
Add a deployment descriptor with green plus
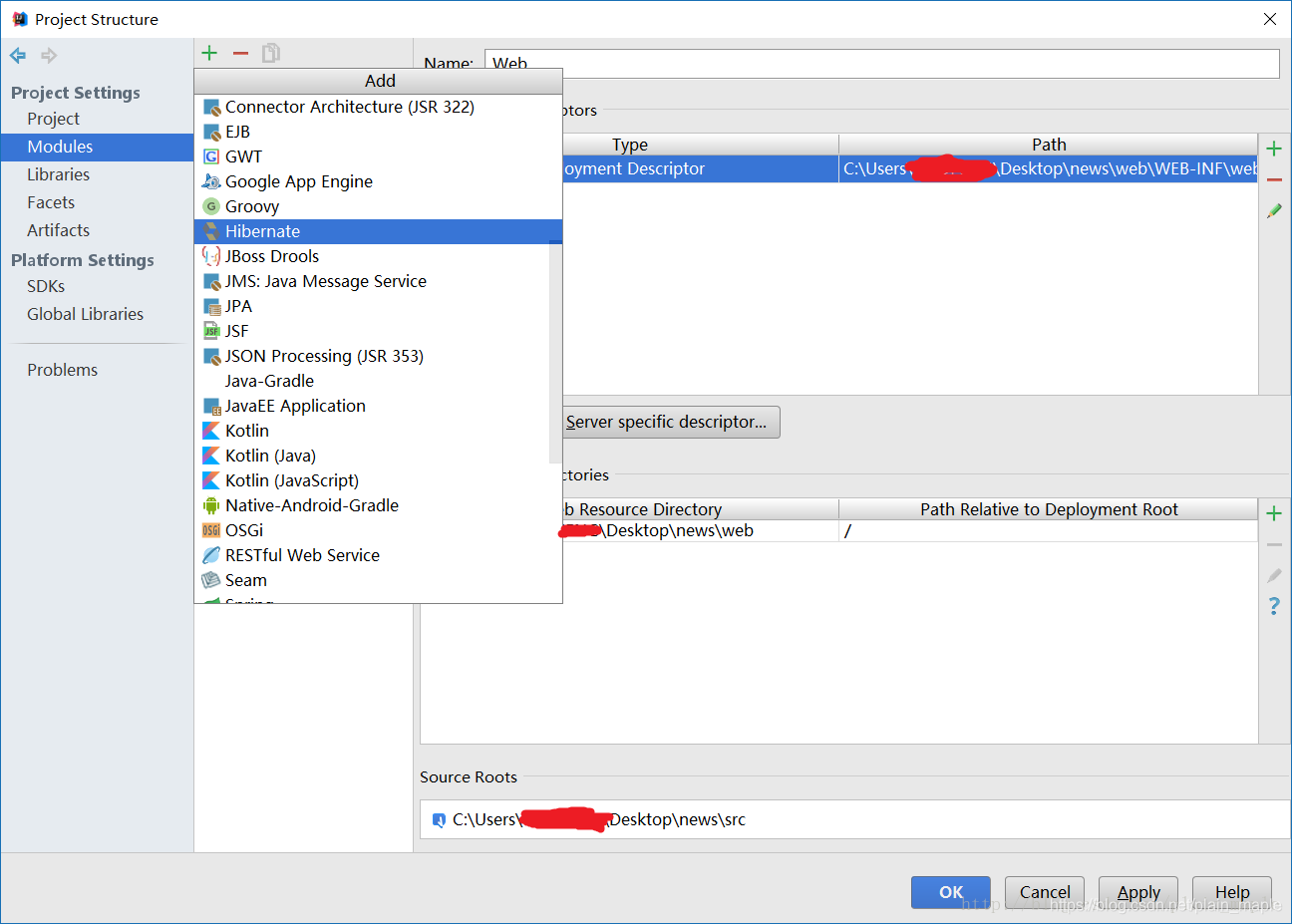[x=1274, y=149]
